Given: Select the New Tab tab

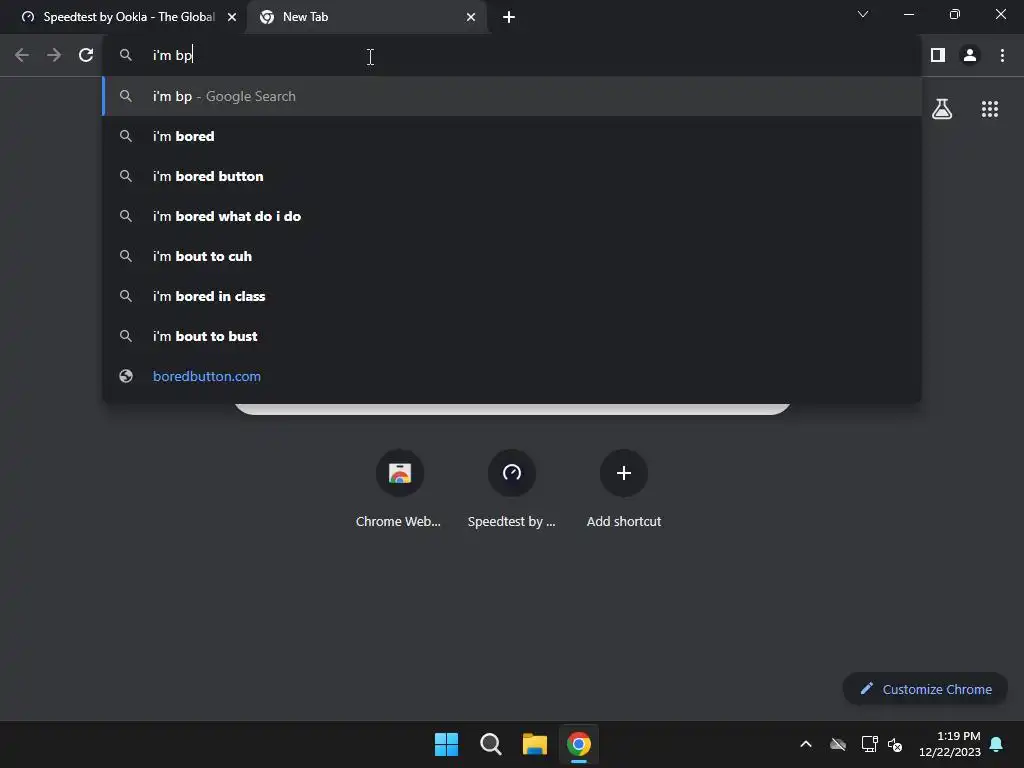Looking at the screenshot, I should click(x=367, y=17).
